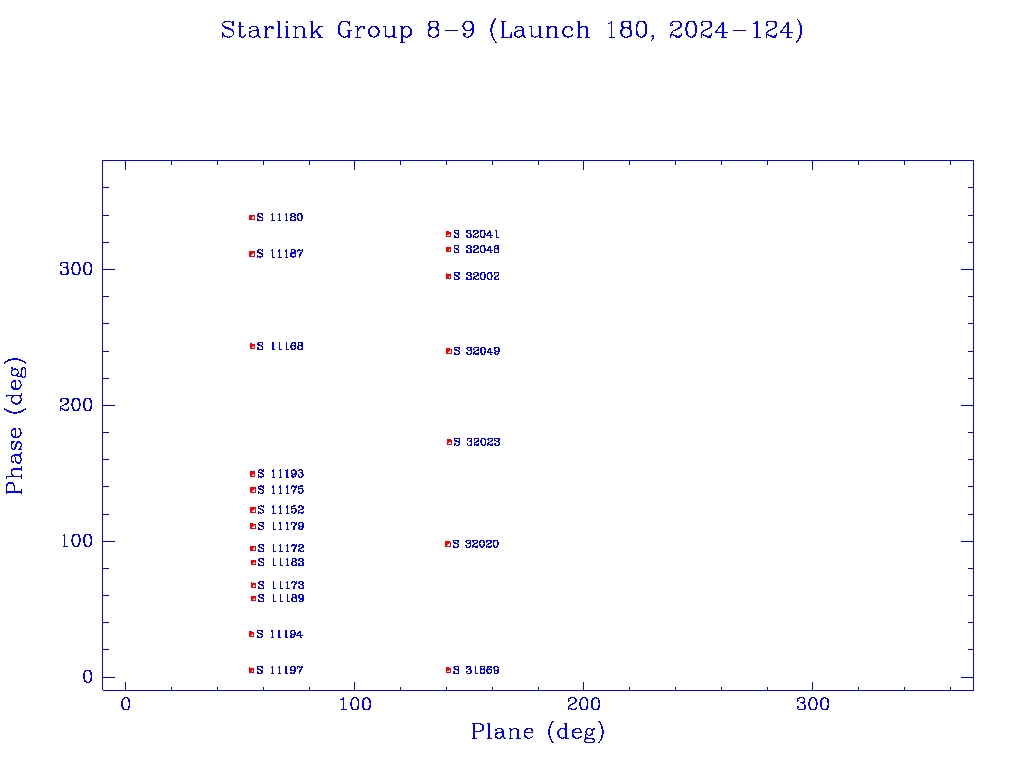Screen dimensions: 1024x768
Task: Select data label S 11179
Action: 281,526
